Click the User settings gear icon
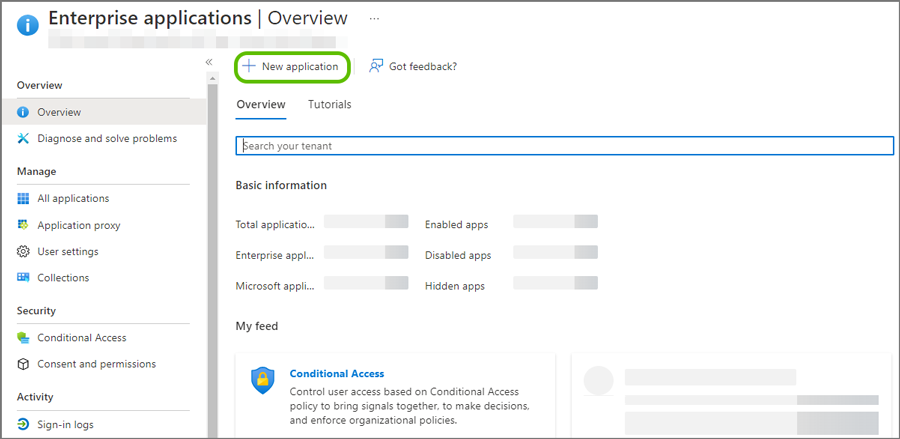The width and height of the screenshot is (900, 439). pyautogui.click(x=24, y=251)
